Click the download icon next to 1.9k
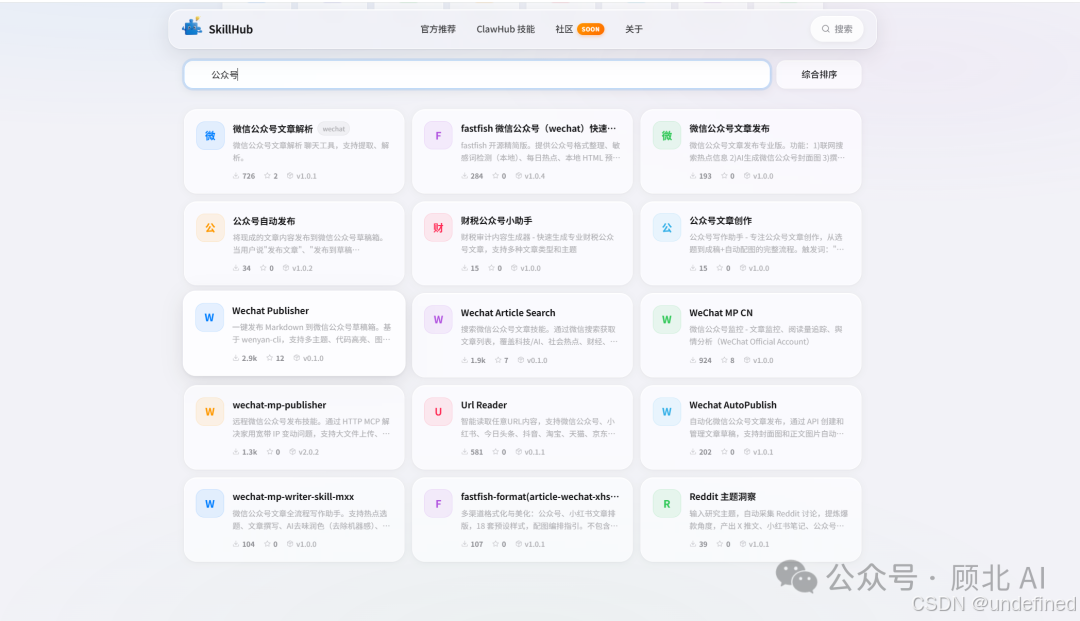The image size is (1080, 621). point(465,360)
